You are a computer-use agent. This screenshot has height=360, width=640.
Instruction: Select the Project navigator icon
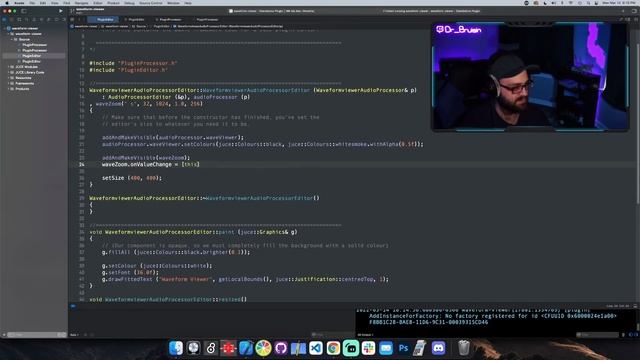[4, 19]
